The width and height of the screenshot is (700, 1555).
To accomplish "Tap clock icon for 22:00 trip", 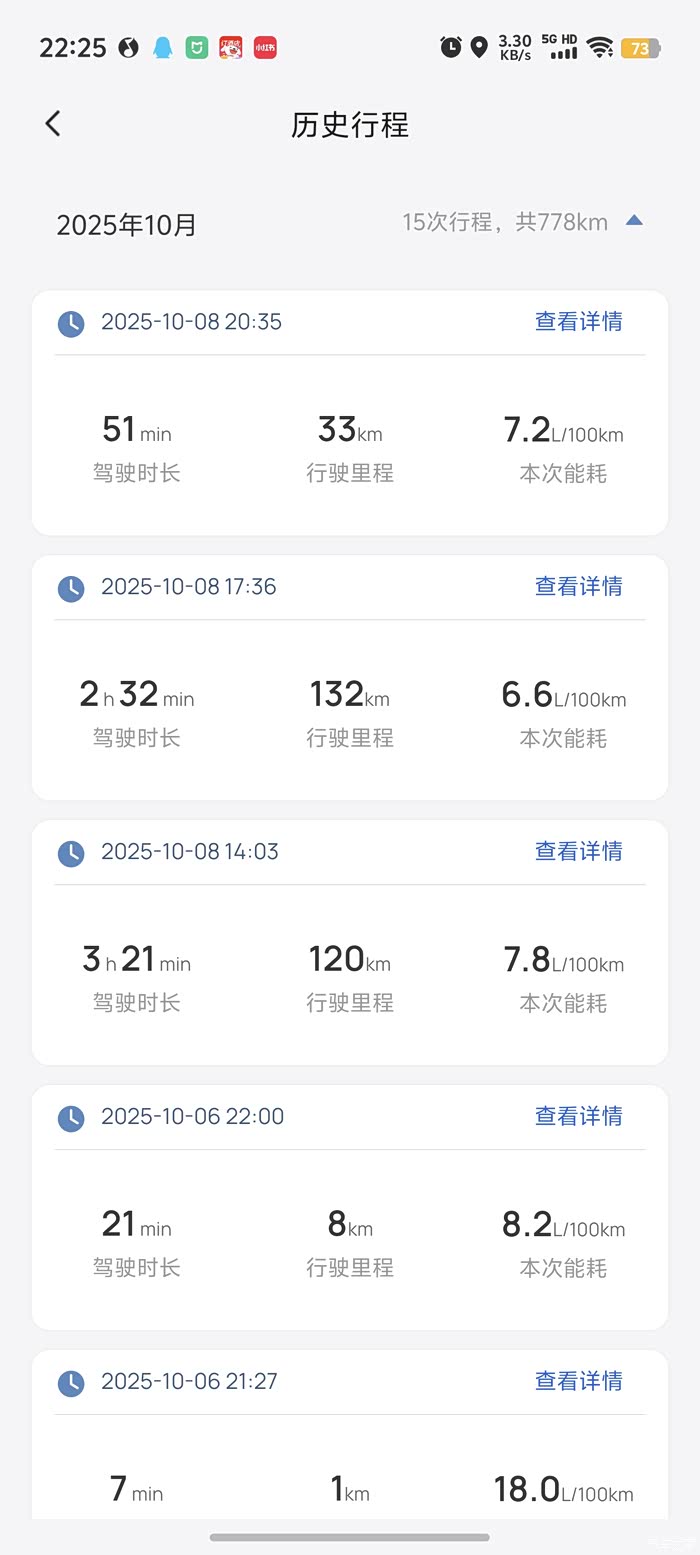I will coord(71,1118).
